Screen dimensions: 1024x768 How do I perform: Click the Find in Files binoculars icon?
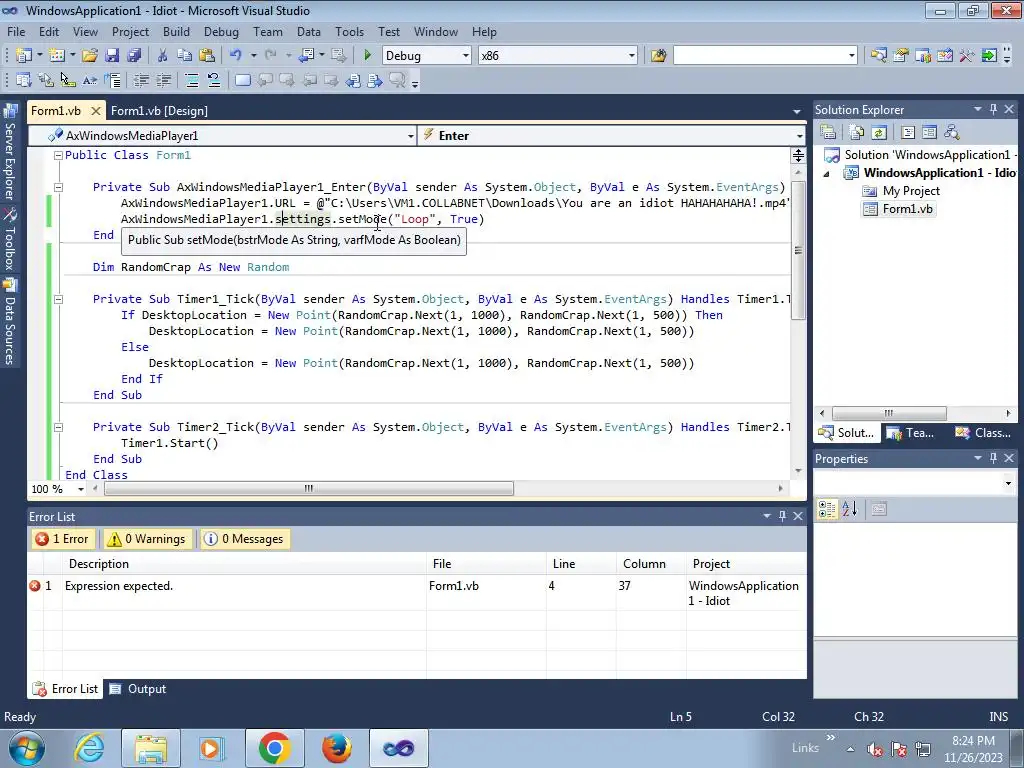tap(658, 56)
